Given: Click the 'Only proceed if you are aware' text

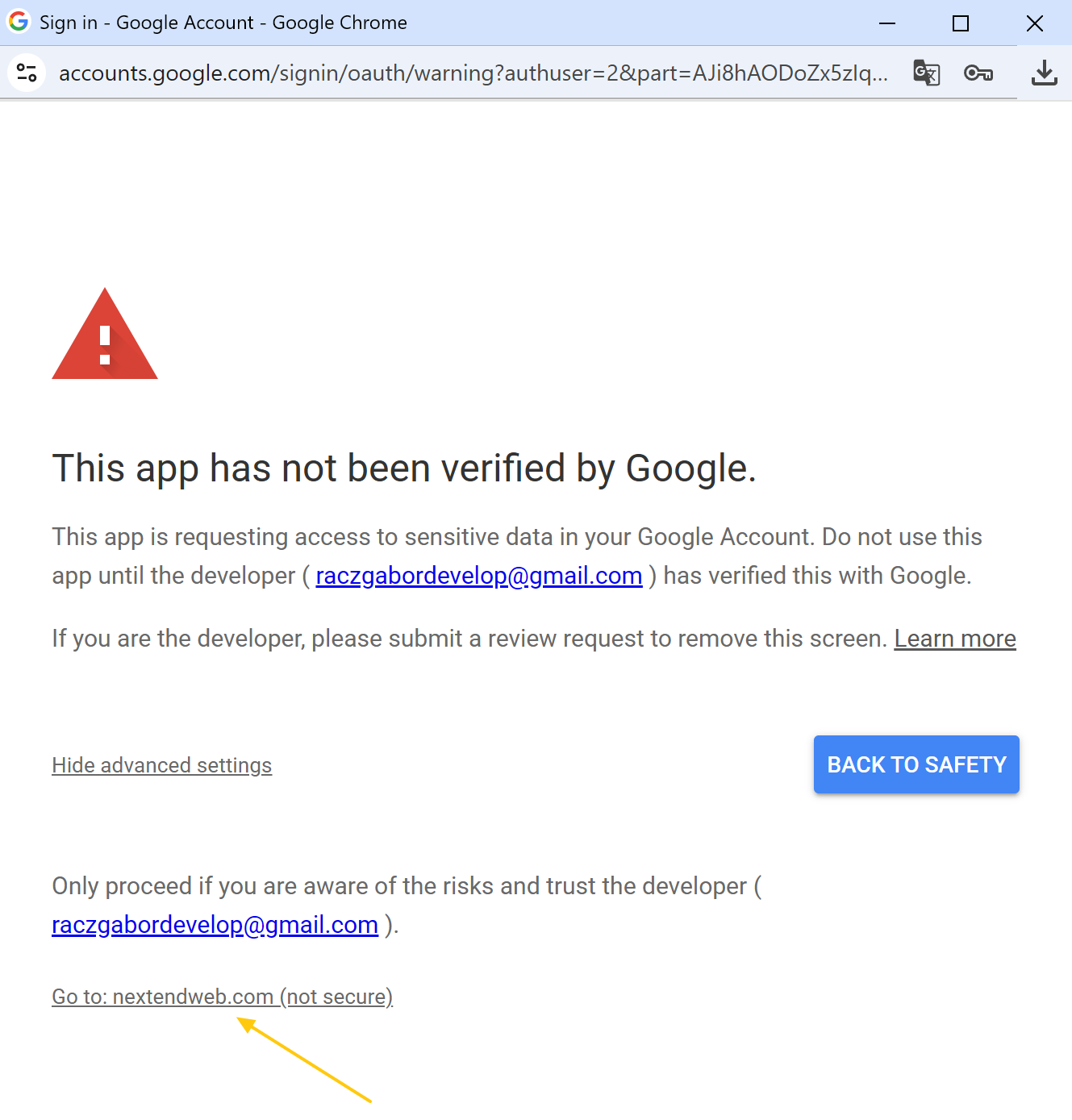Looking at the screenshot, I should tap(407, 886).
